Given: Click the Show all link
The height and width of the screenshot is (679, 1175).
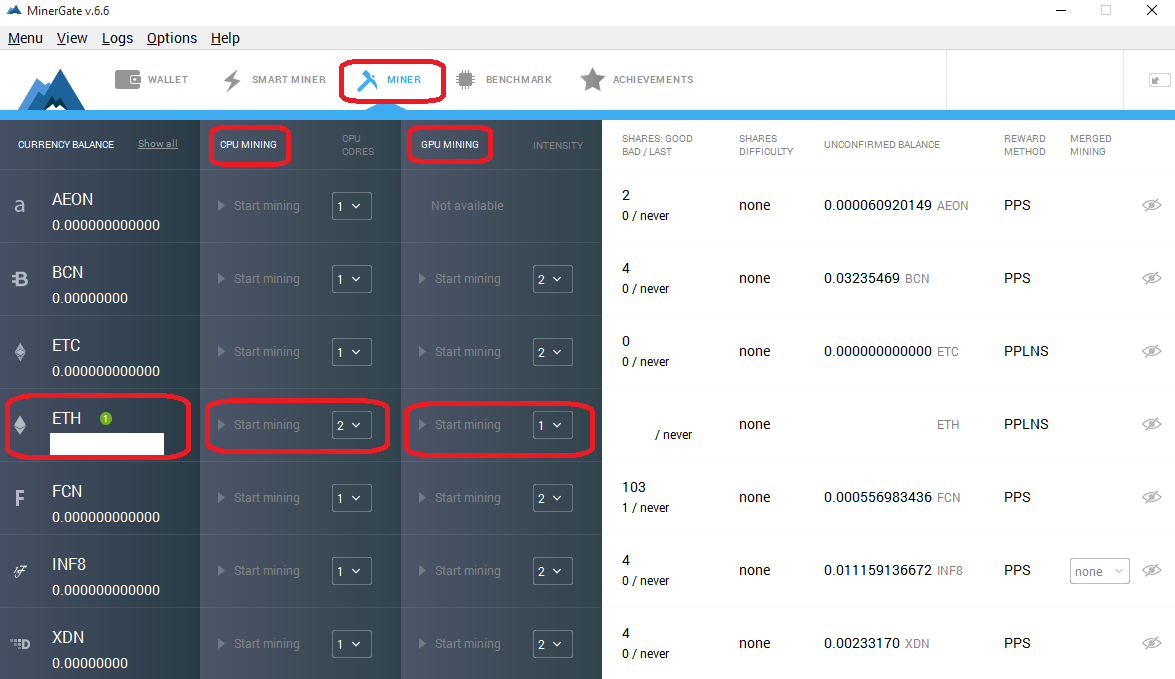Looking at the screenshot, I should (x=157, y=144).
